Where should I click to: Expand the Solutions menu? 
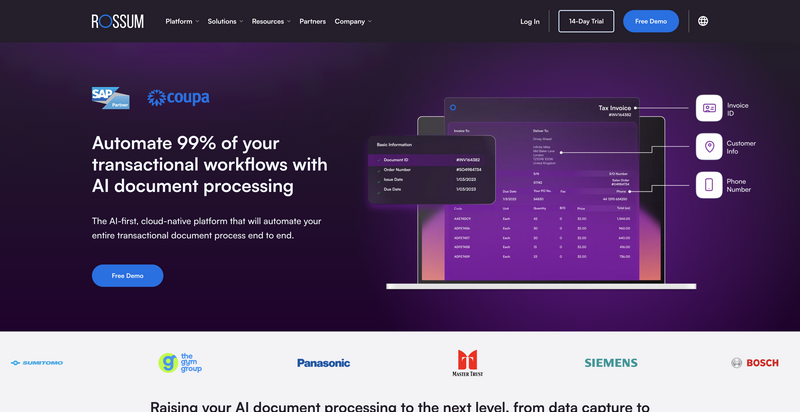pos(225,21)
